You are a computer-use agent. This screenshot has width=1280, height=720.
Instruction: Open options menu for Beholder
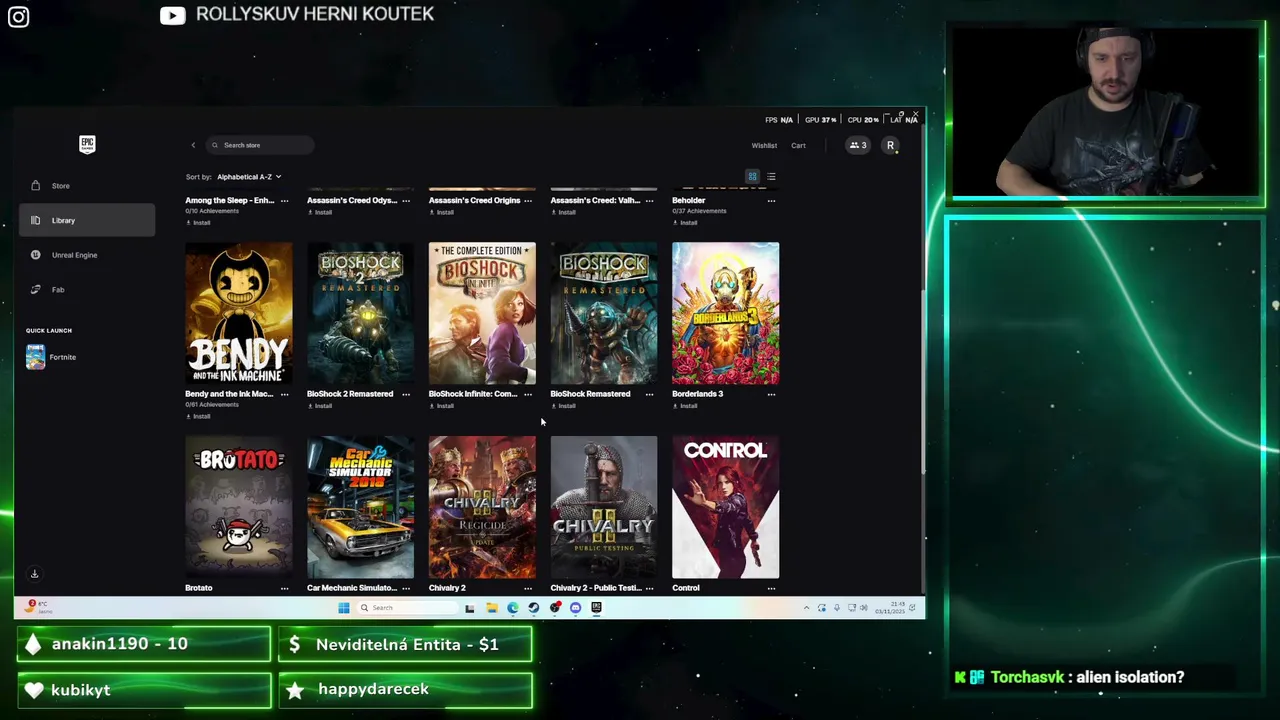coord(771,201)
